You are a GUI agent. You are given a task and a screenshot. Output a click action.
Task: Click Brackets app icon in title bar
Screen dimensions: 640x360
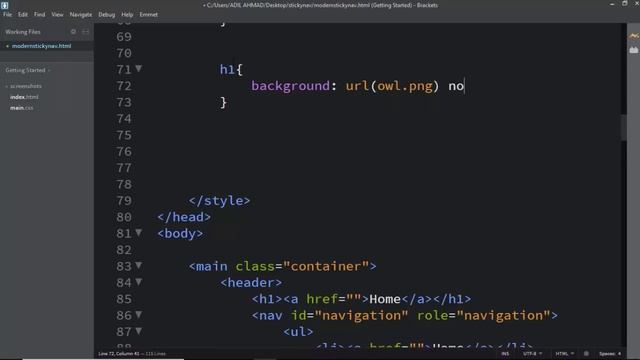4,5
